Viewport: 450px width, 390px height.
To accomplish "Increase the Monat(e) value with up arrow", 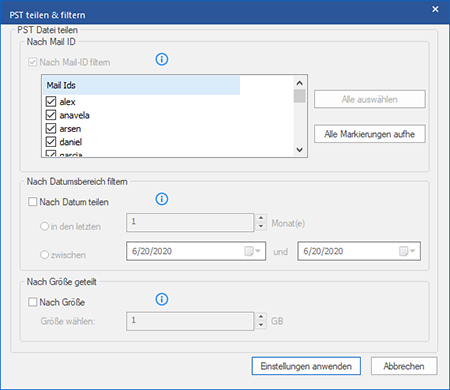I will coord(261,218).
